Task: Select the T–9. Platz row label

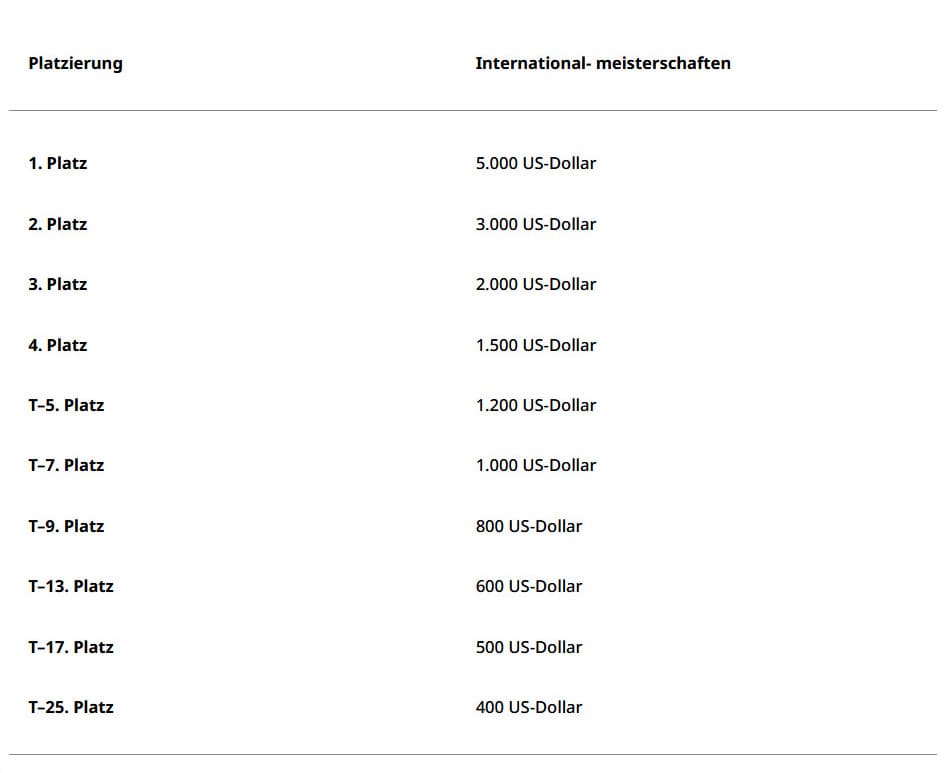Action: pos(66,526)
